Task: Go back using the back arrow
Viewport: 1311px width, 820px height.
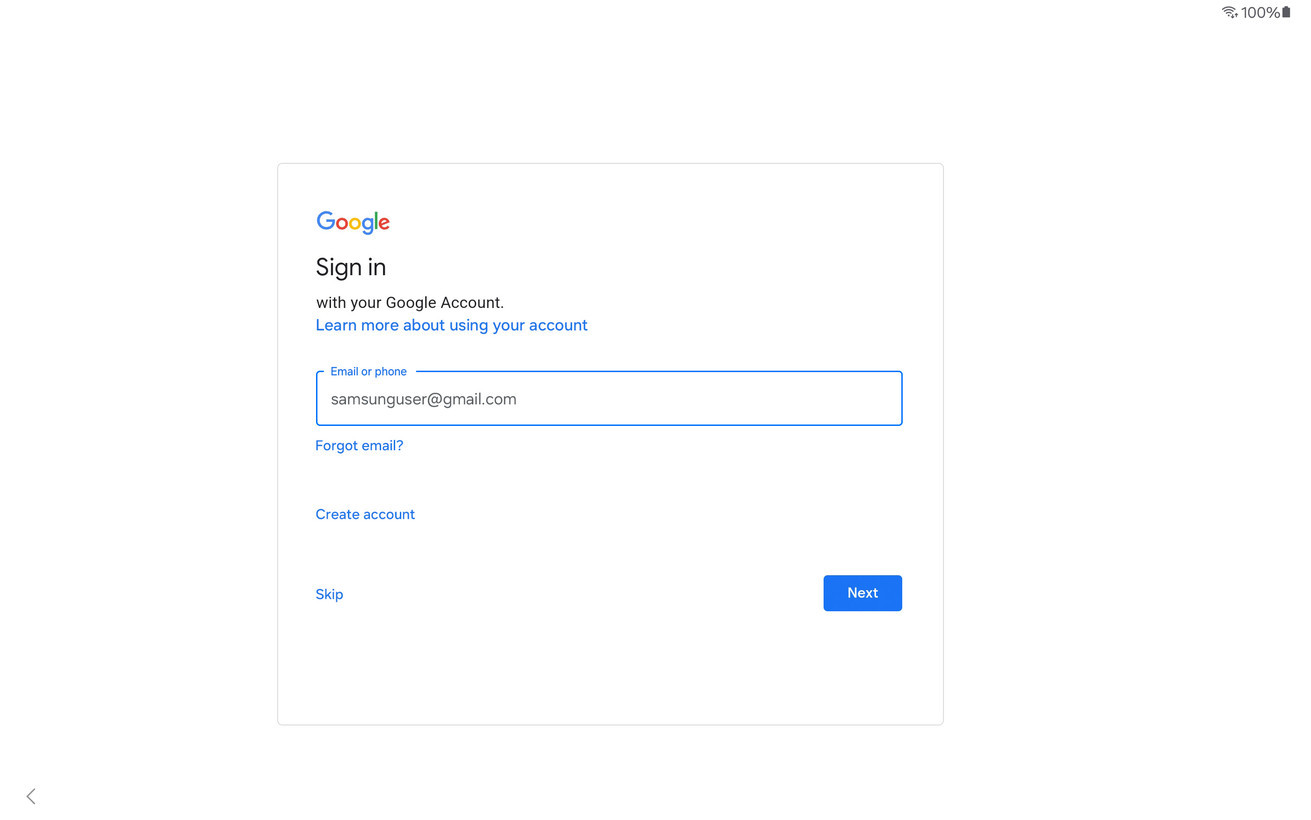Action: click(31, 796)
